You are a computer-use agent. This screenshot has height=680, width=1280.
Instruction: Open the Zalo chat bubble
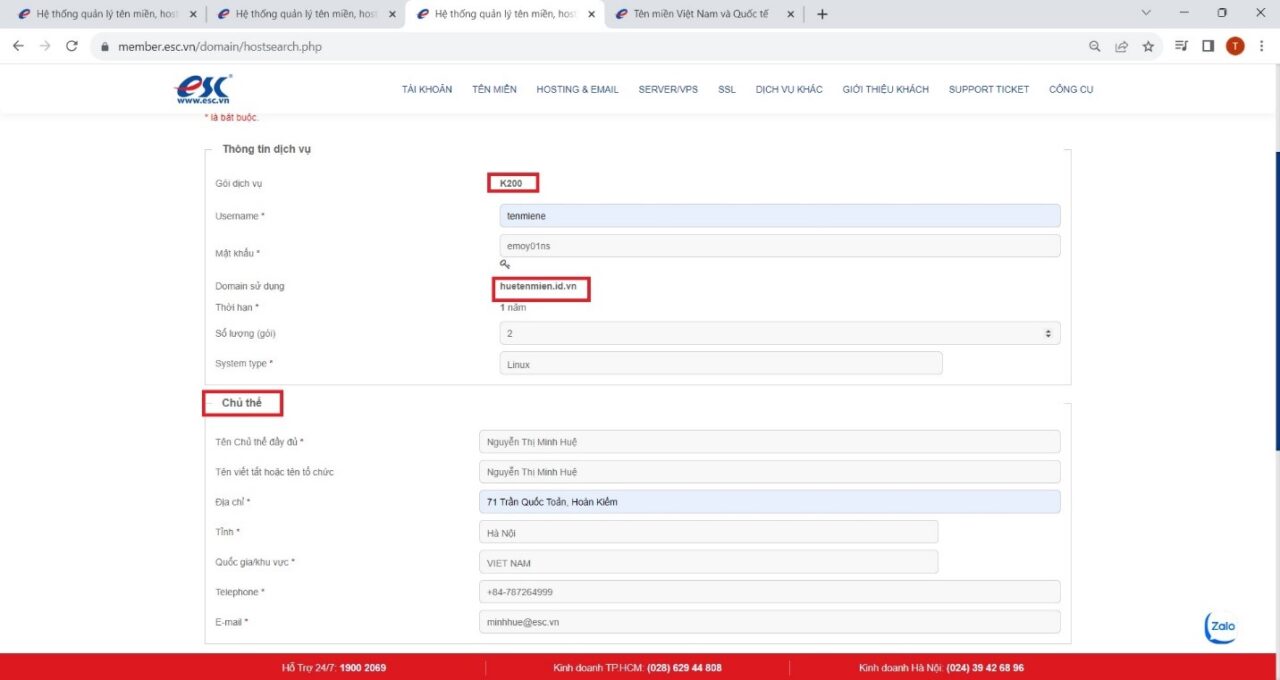click(1221, 627)
